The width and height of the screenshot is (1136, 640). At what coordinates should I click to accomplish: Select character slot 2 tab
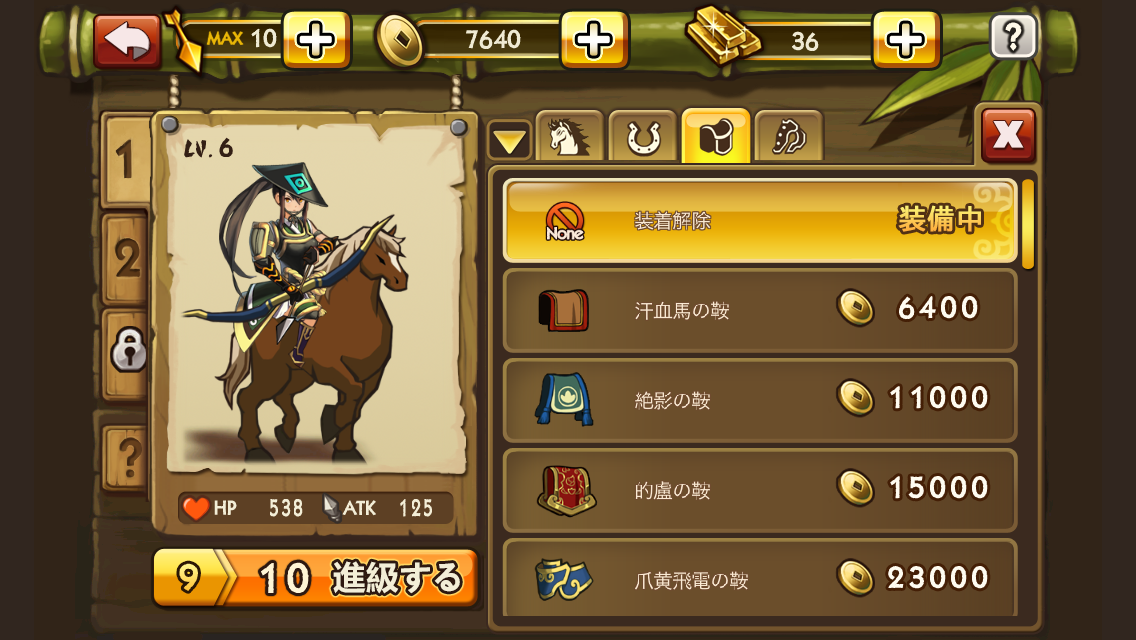pos(126,258)
